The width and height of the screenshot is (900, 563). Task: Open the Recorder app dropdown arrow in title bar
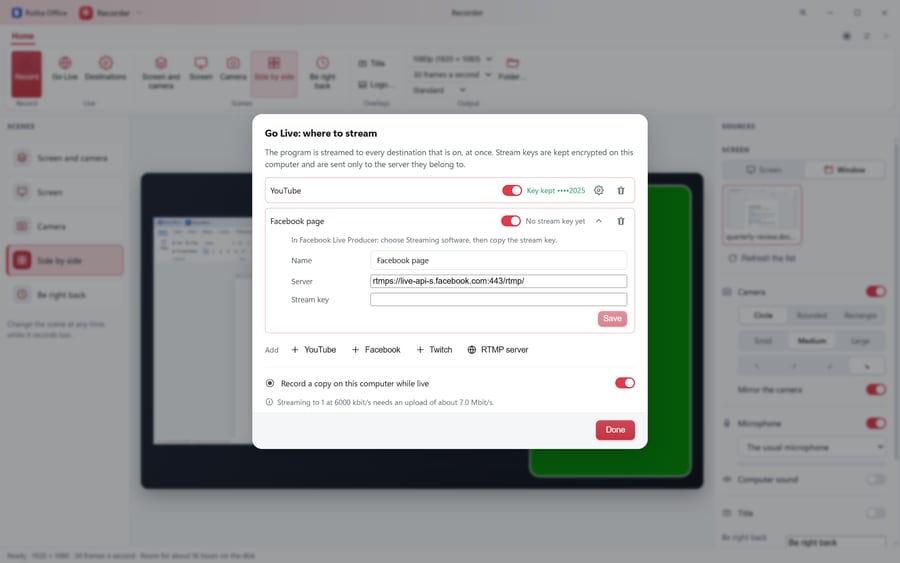coord(139,13)
